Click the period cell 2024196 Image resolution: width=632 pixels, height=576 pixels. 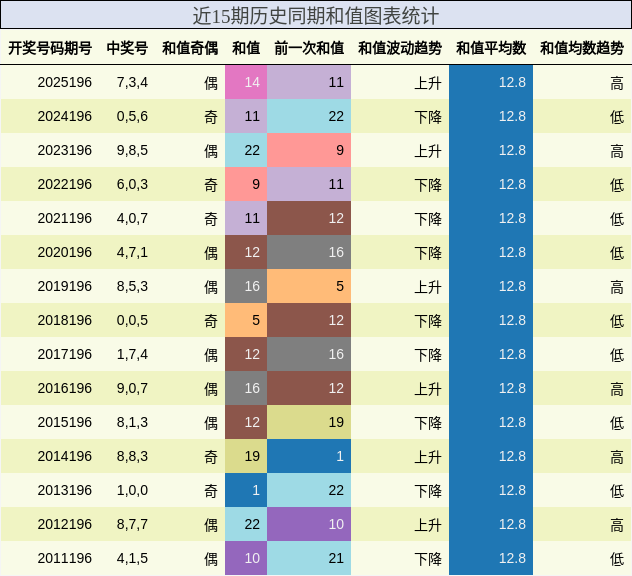click(65, 116)
